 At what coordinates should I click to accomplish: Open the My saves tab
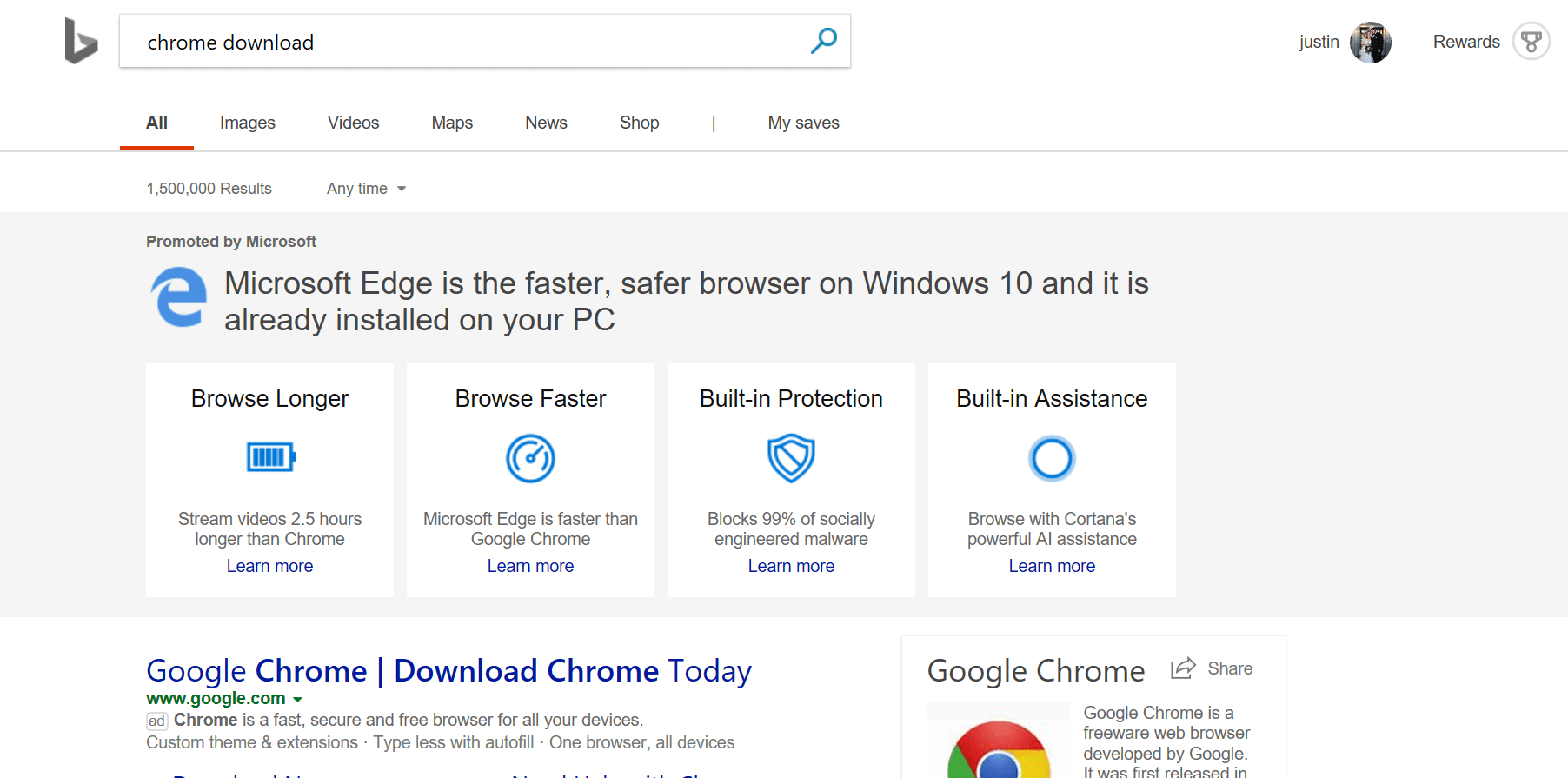click(803, 123)
